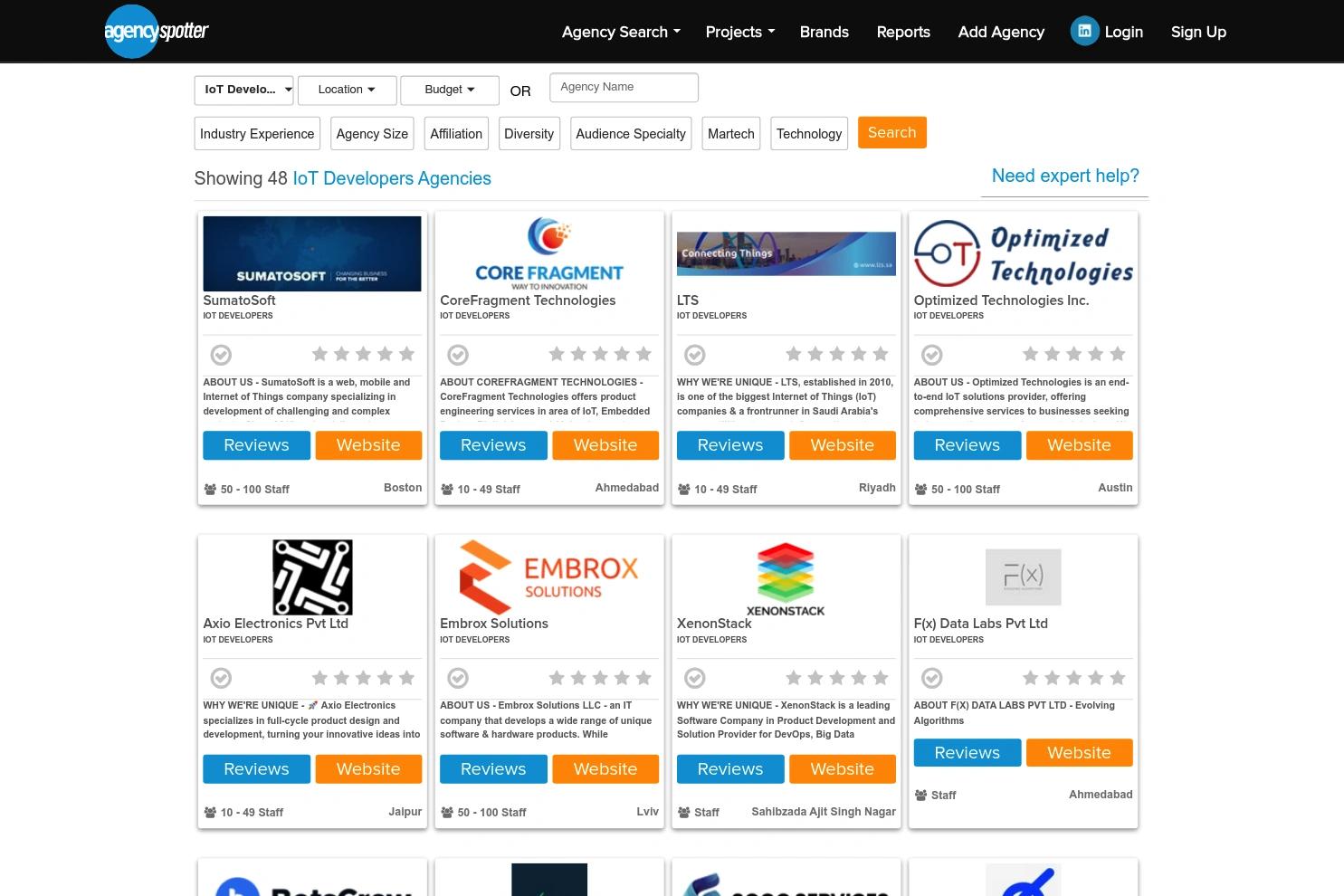
Task: Open the SumatoSoft agency name link
Action: (x=239, y=300)
